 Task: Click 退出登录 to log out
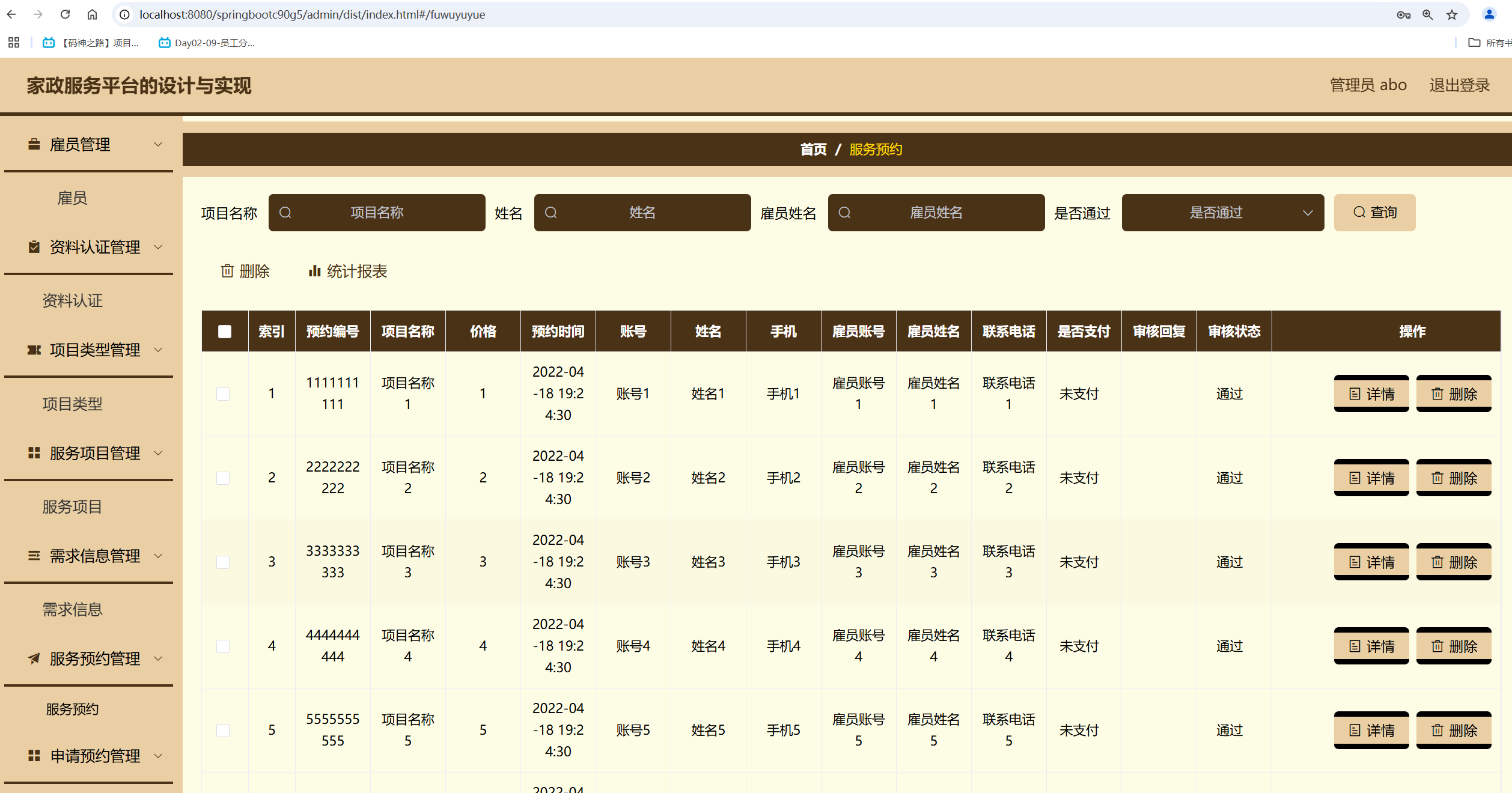click(1459, 85)
